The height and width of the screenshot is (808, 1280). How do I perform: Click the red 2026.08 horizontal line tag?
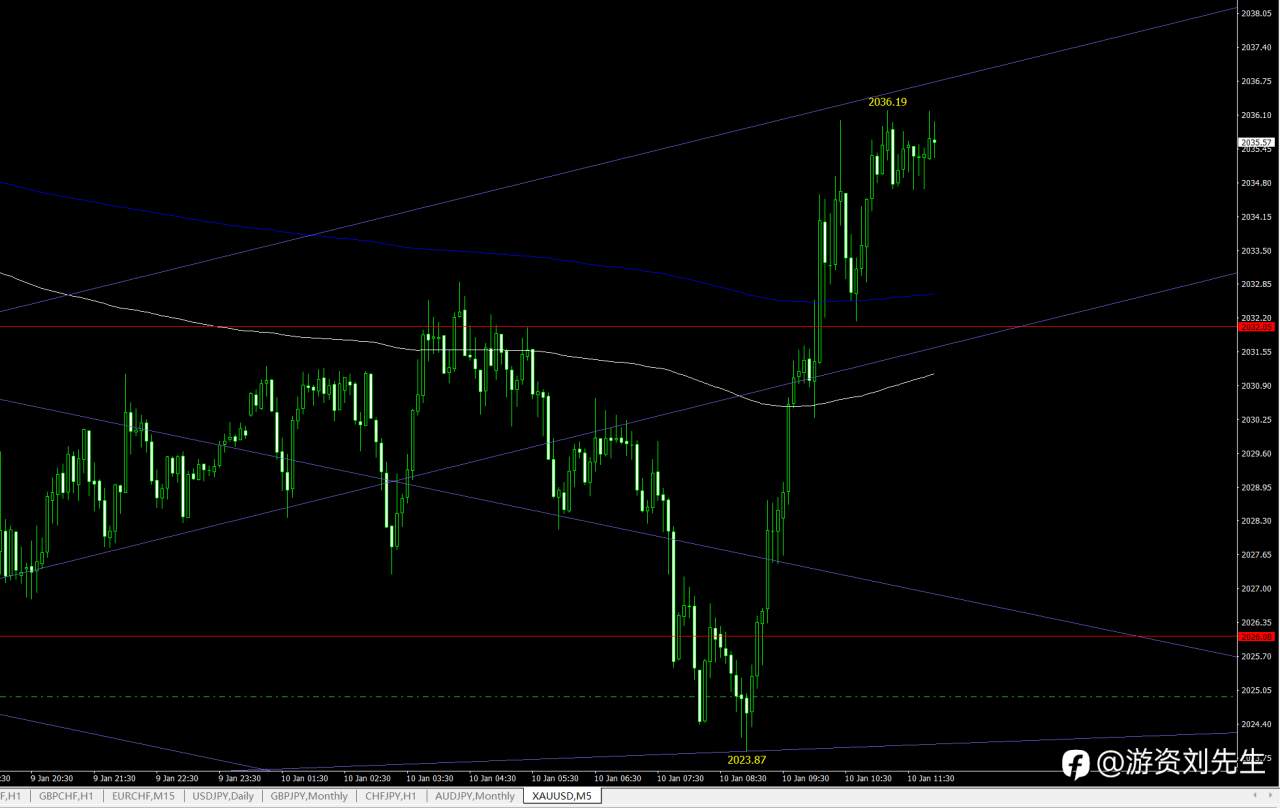coord(1256,636)
